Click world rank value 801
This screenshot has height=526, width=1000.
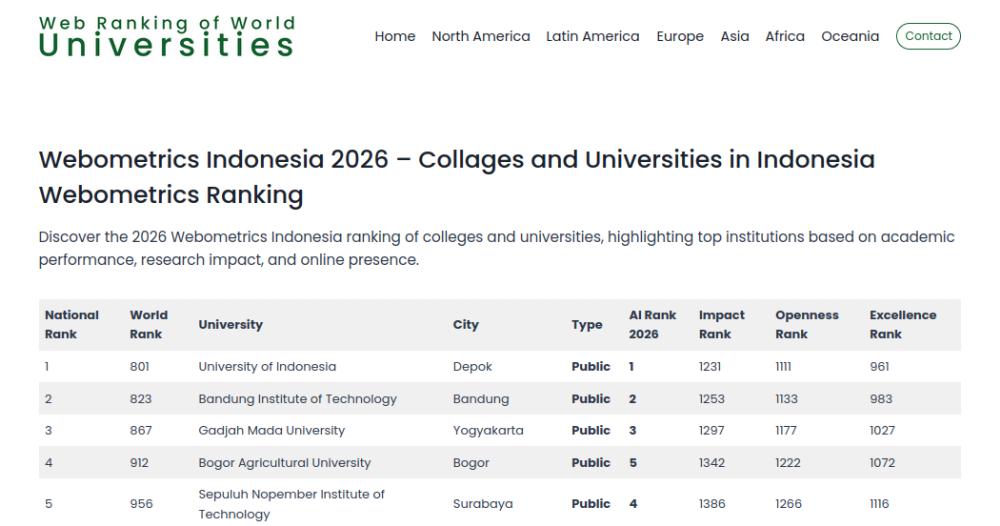[140, 367]
